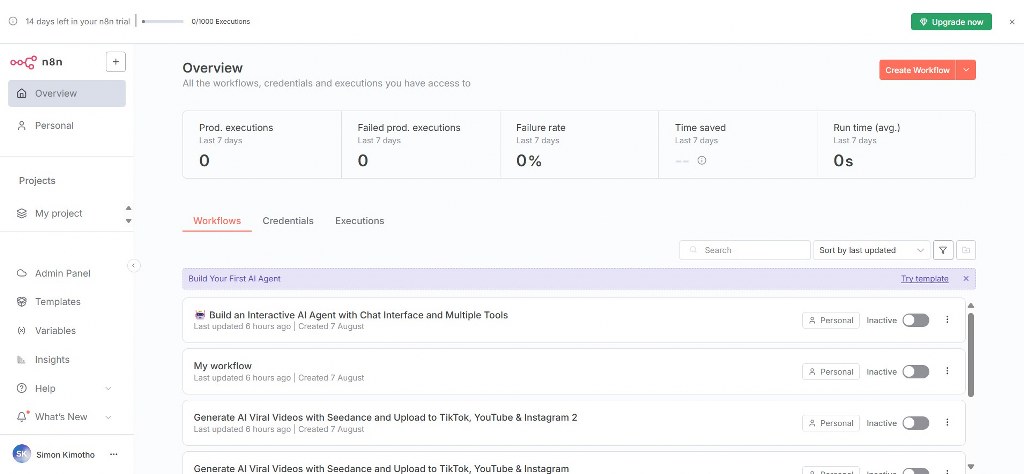
Task: Click the Time saved stat card
Action: click(738, 144)
